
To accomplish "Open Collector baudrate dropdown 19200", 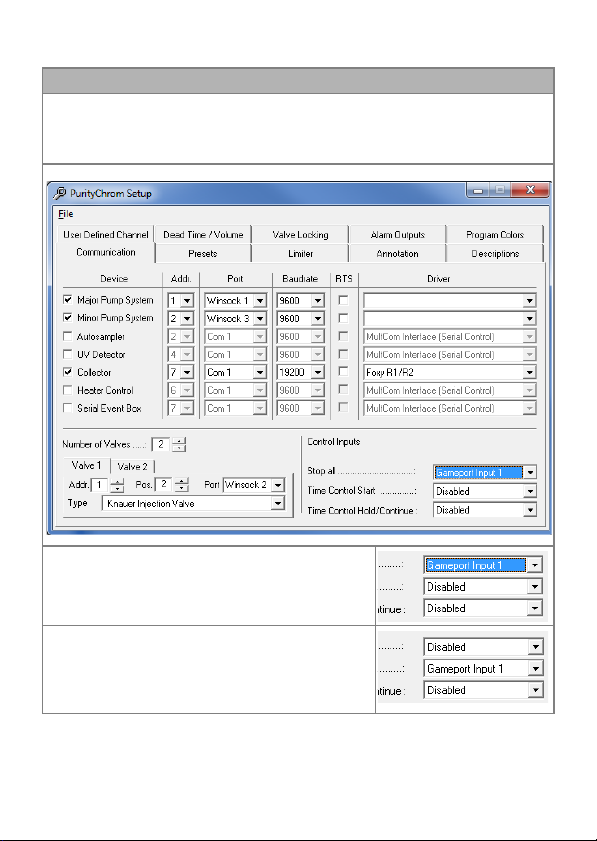I will (x=318, y=372).
